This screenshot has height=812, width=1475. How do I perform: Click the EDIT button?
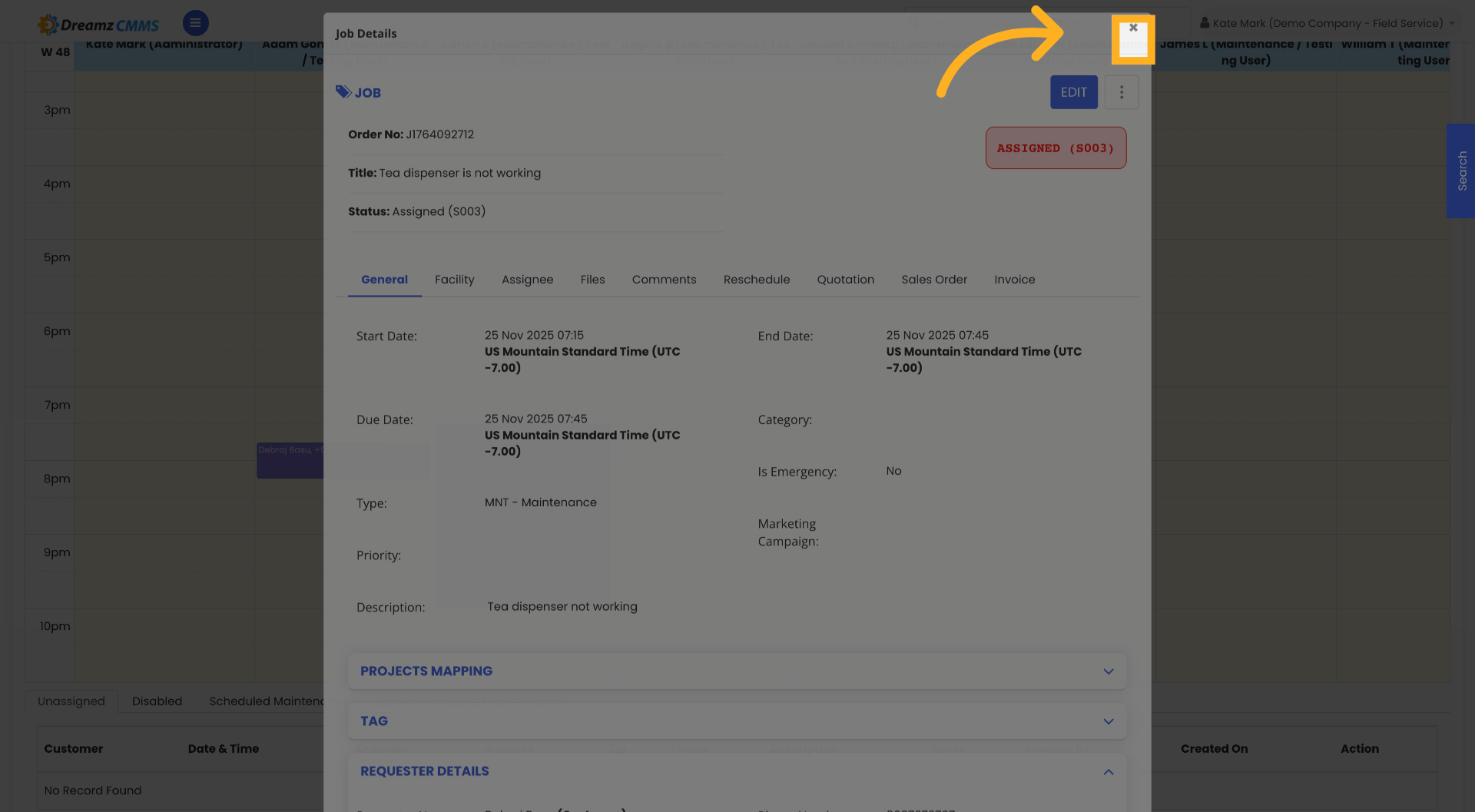click(x=1073, y=91)
